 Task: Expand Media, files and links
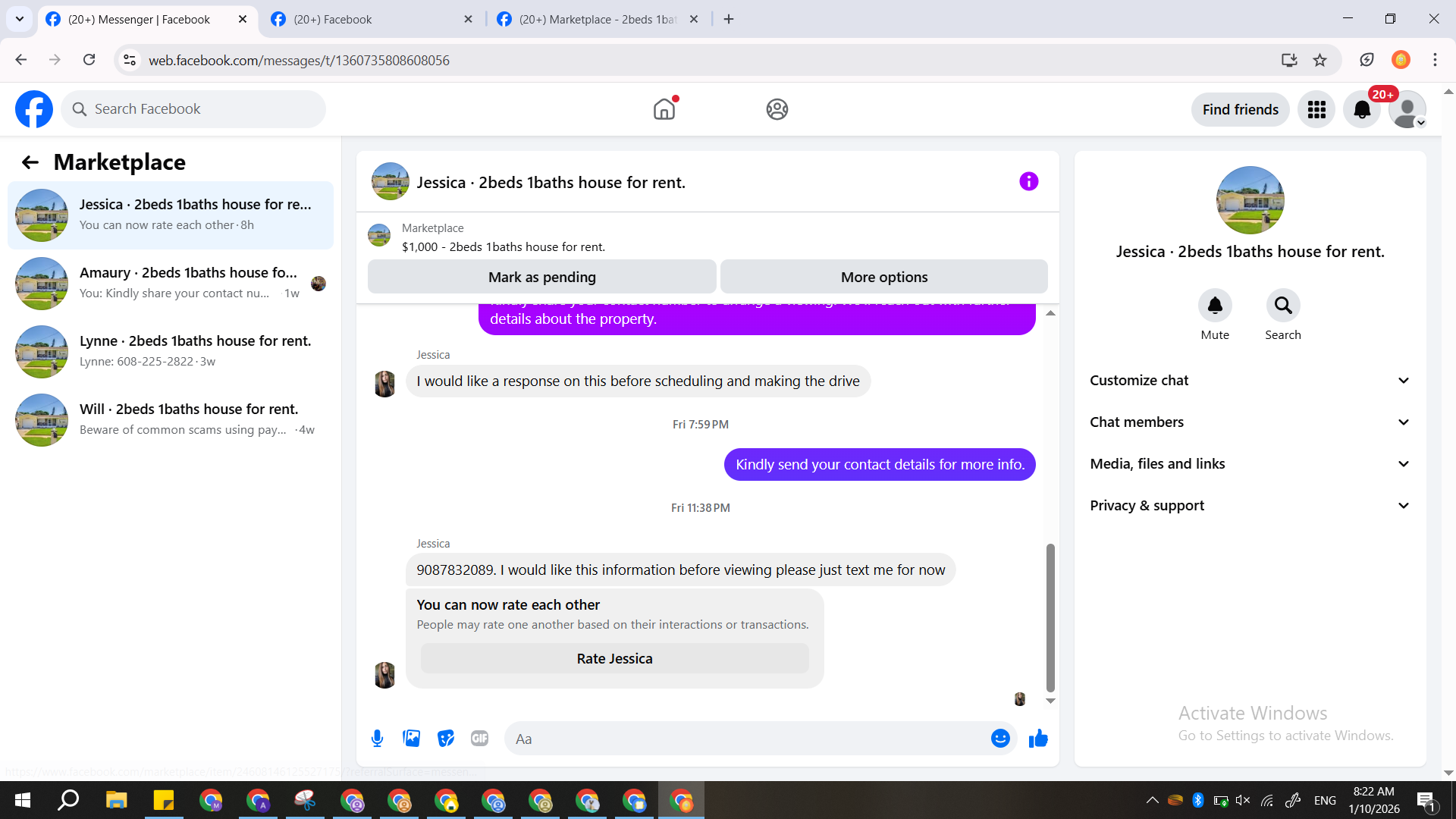click(x=1250, y=464)
